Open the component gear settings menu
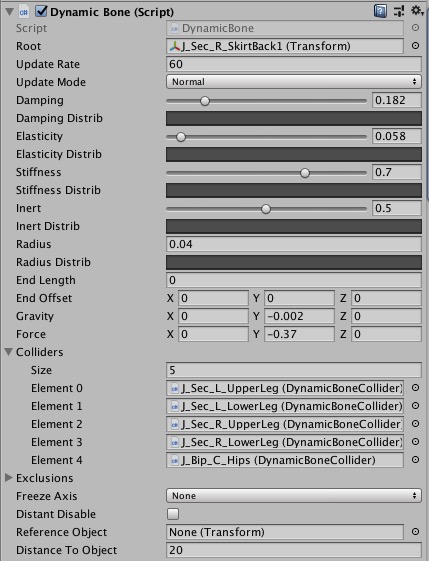This screenshot has height=561, width=429. click(417, 11)
